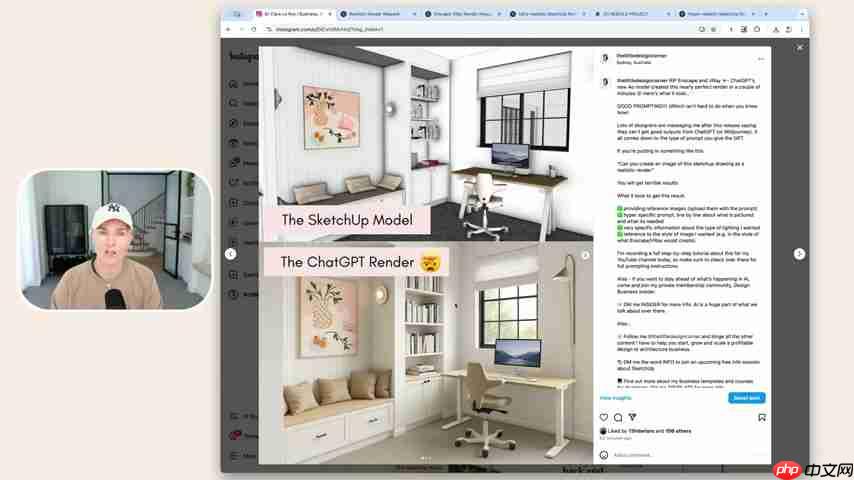The width and height of the screenshot is (854, 480).
Task: Bookmark this page with the star icon
Action: (x=713, y=29)
